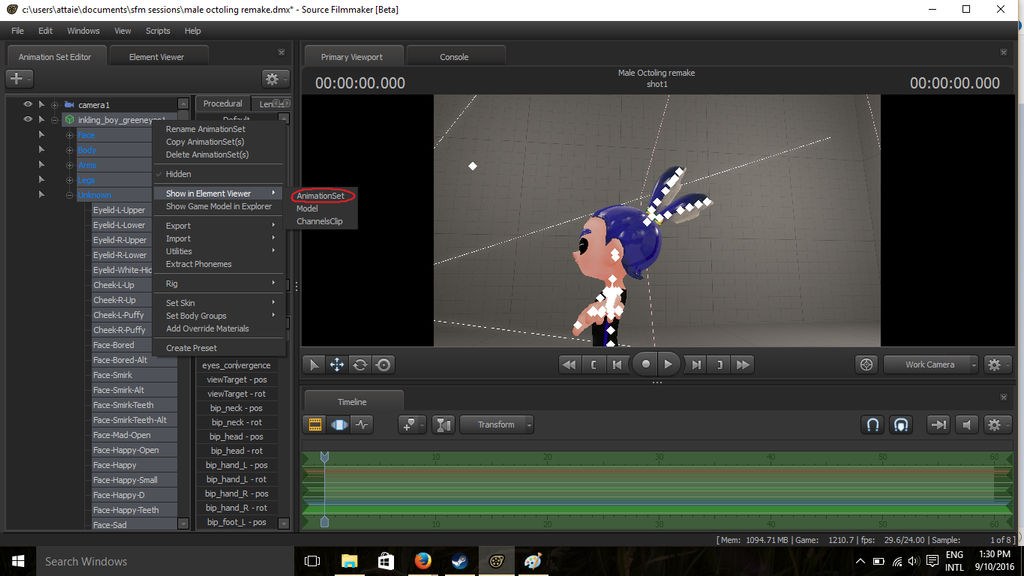Select ChannelsClip submenu entry

pos(319,221)
